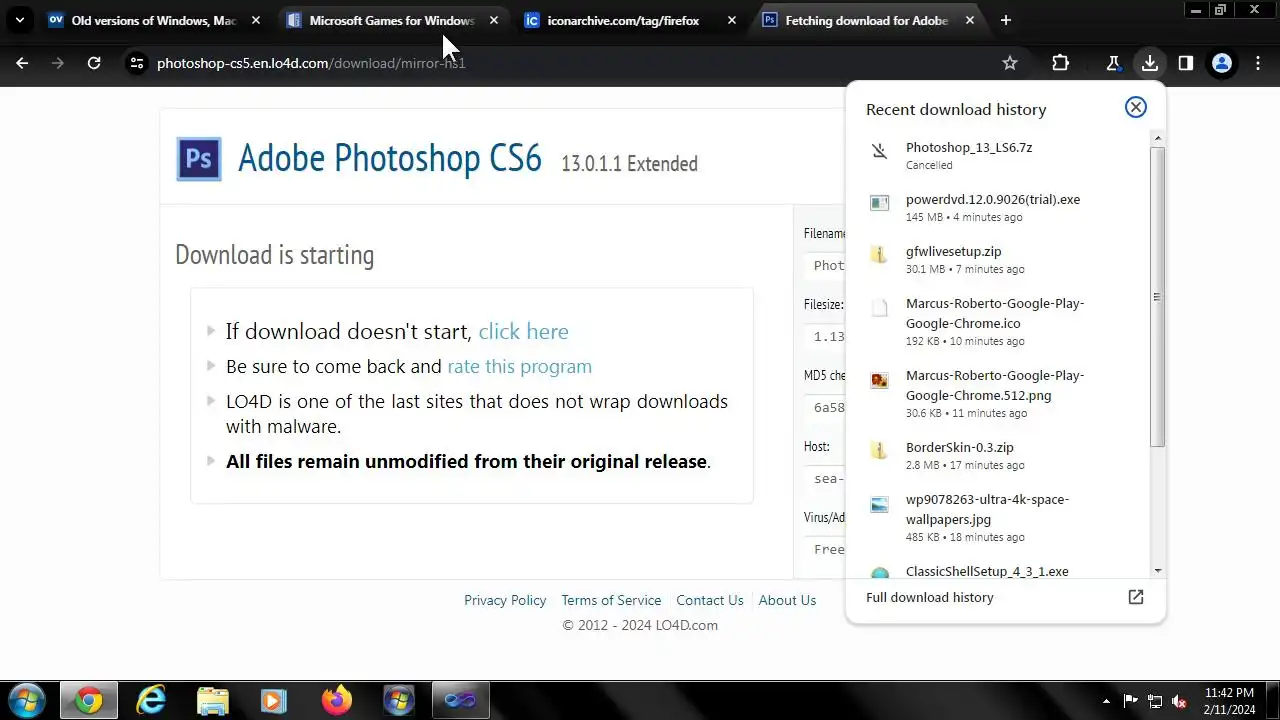Launch Internet Explorer from taskbar
The width and height of the screenshot is (1280, 720).
pyautogui.click(x=151, y=701)
